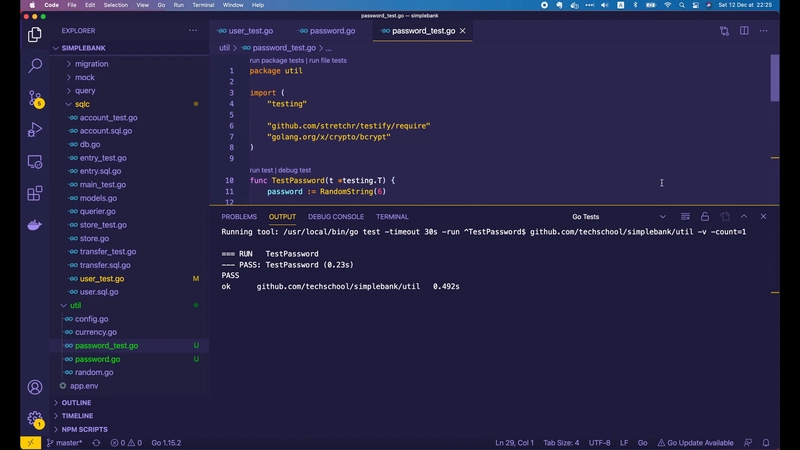Collapse the sqlc folder

[82, 104]
